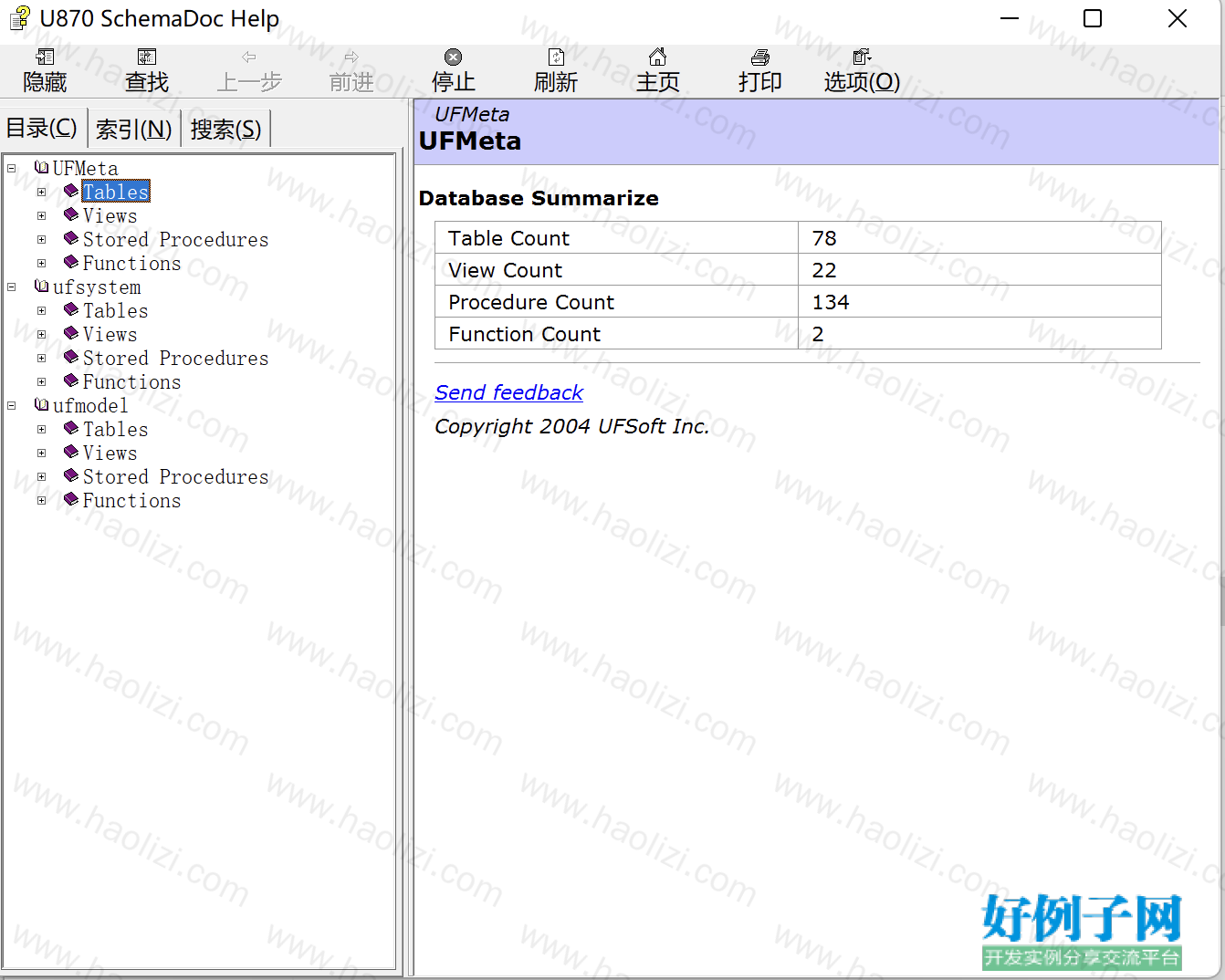
Task: Click the icon beside ufsystem Functions
Action: (71, 381)
